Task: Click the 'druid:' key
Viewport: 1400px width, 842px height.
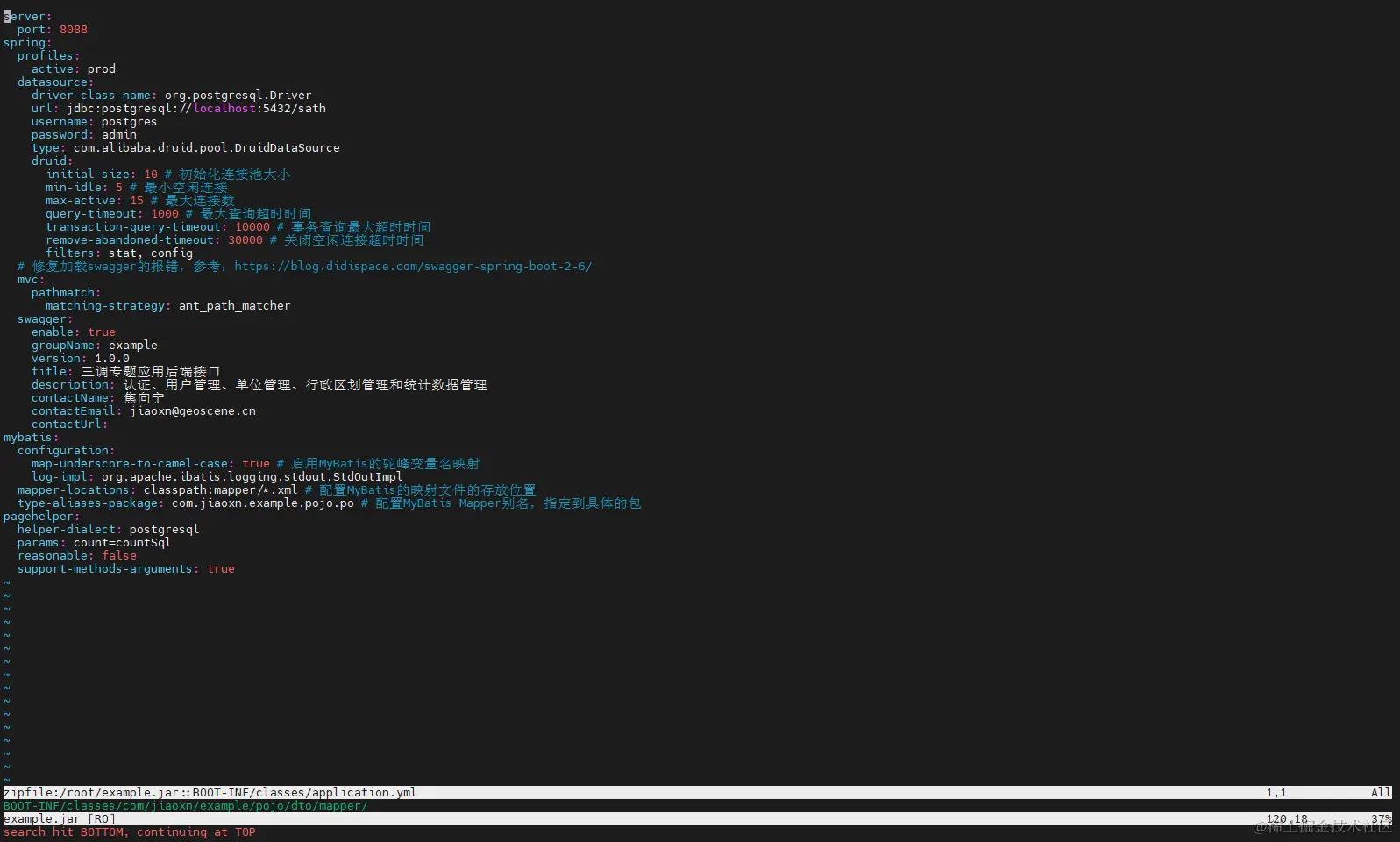Action: coord(53,161)
